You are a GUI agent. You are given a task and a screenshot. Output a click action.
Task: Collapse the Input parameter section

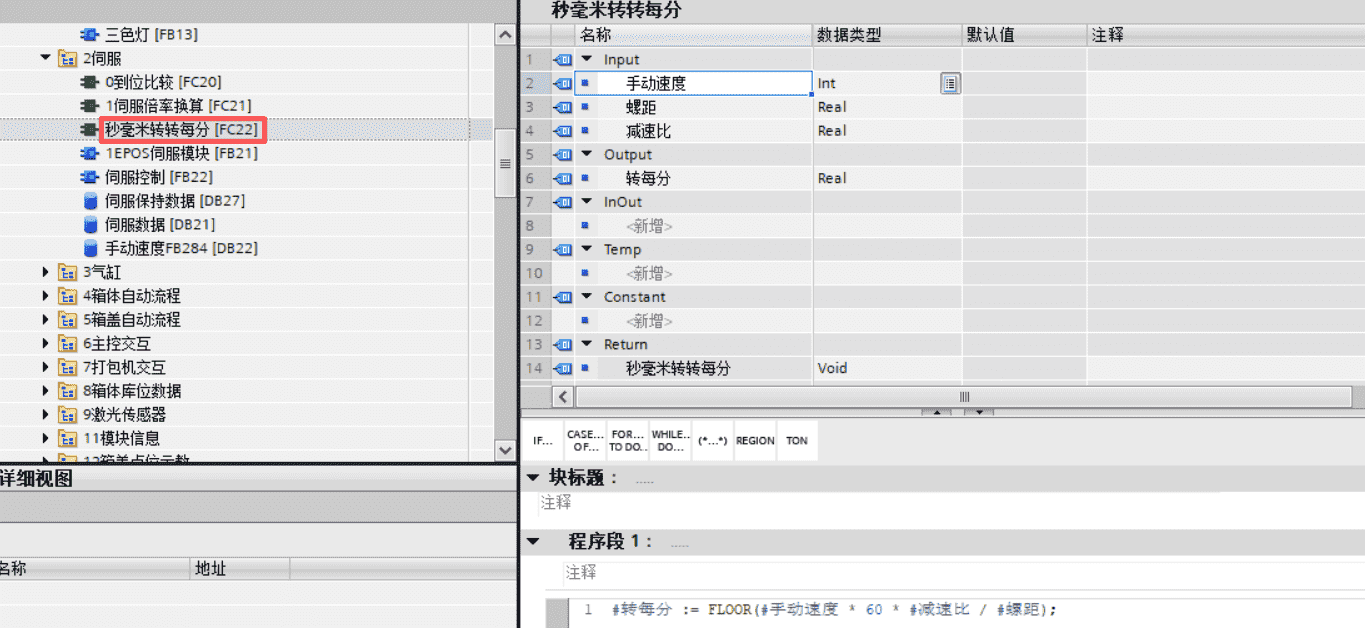(588, 60)
